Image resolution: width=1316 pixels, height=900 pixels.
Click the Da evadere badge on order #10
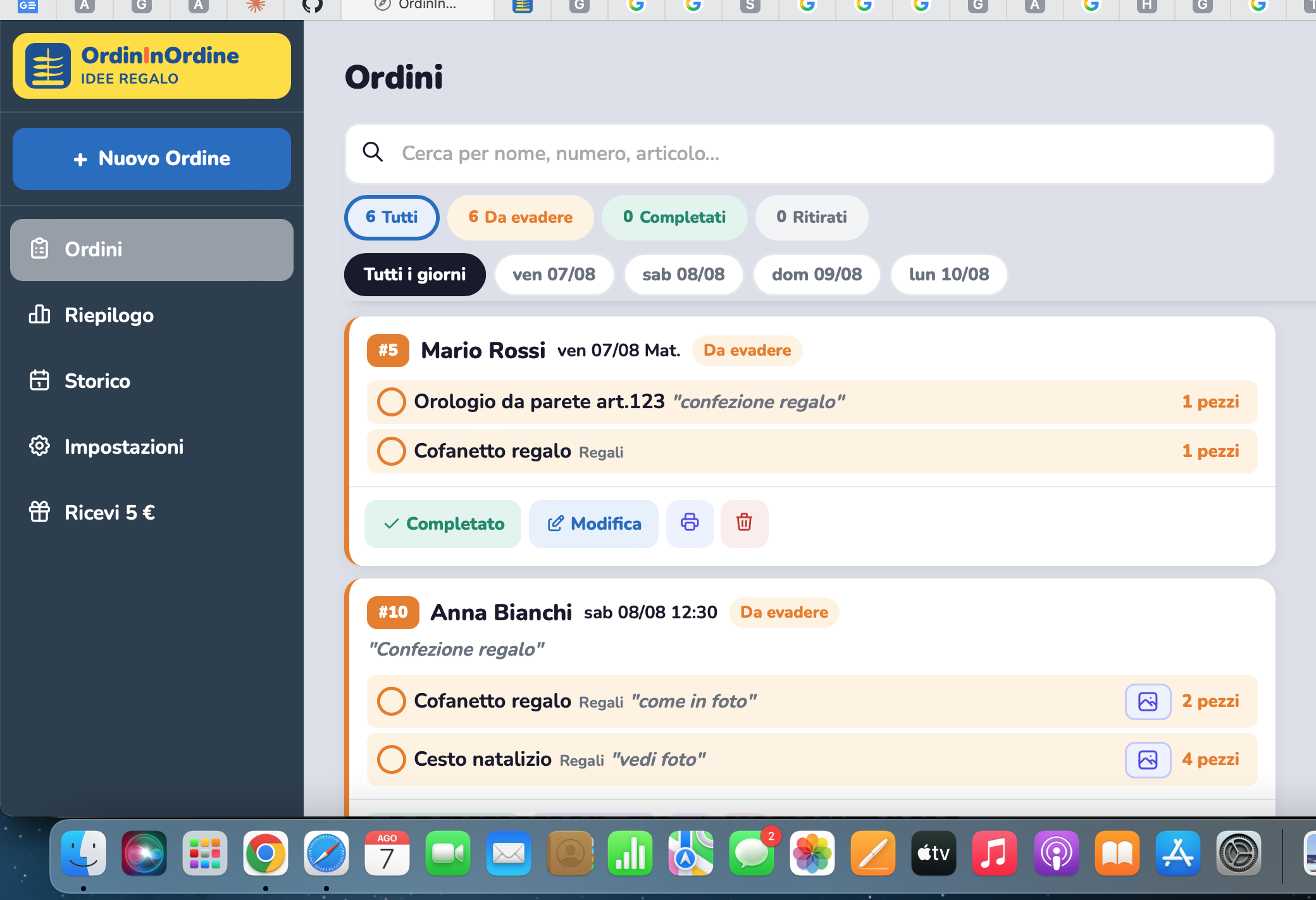[784, 613]
